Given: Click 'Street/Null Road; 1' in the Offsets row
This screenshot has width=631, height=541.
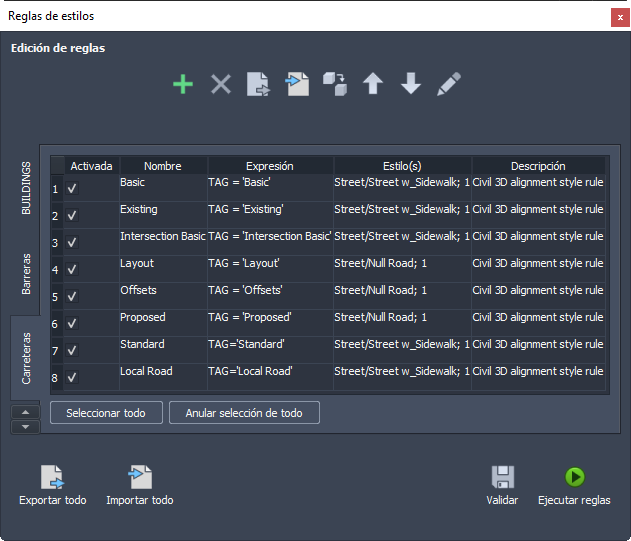Looking at the screenshot, I should (381, 290).
